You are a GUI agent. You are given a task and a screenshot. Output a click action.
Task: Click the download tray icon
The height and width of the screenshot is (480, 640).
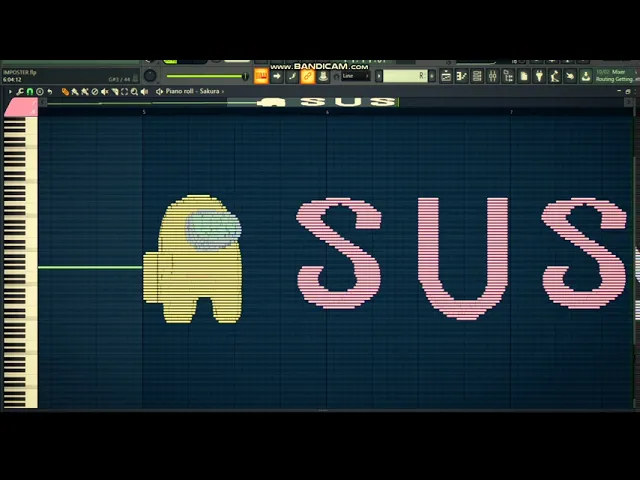(x=586, y=76)
